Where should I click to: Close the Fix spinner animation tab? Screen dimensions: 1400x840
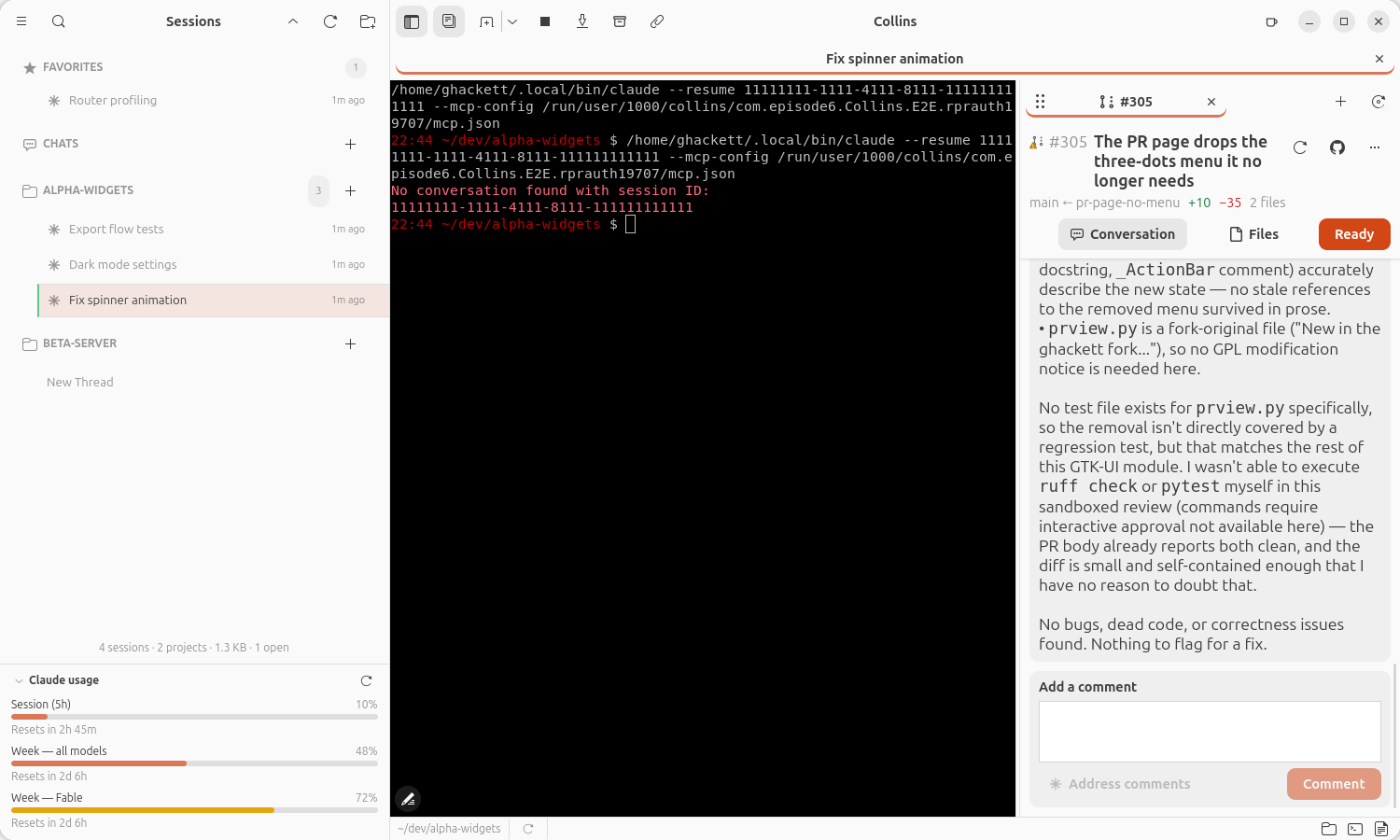pyautogui.click(x=1379, y=59)
